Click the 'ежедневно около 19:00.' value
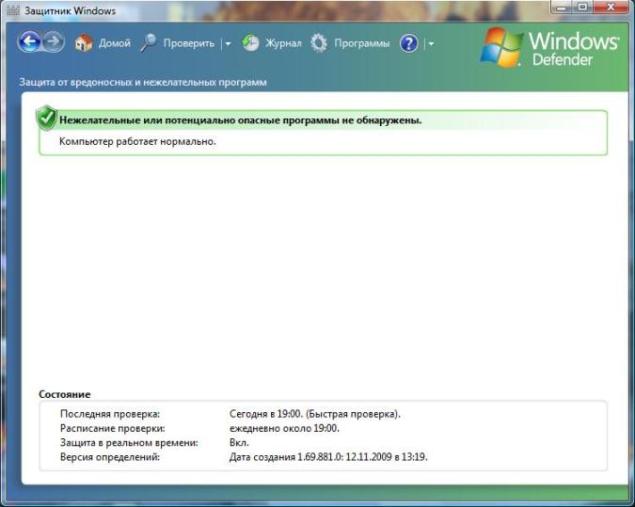 284,428
